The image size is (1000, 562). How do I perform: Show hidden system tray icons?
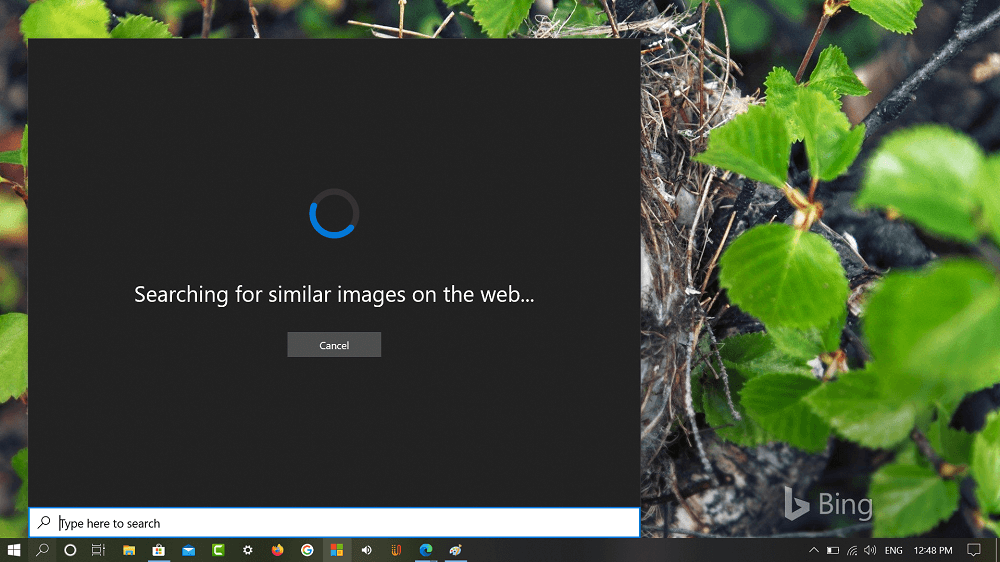coord(814,550)
